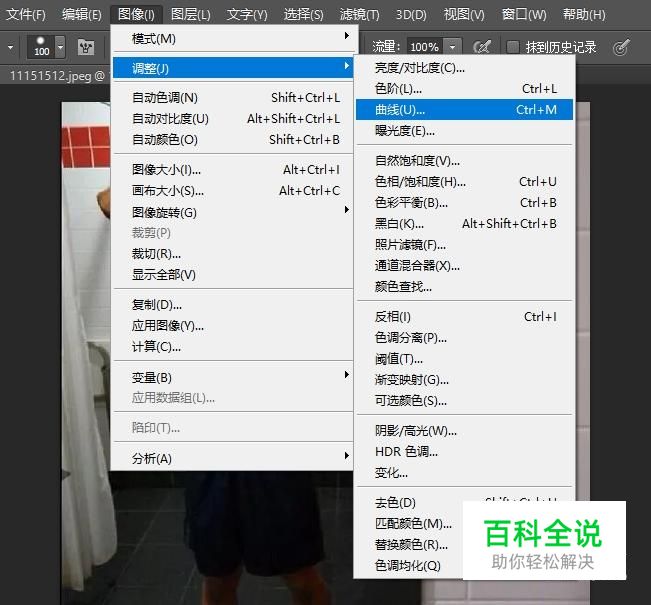Choose 反相(I)
The height and width of the screenshot is (605, 651).
tap(464, 316)
